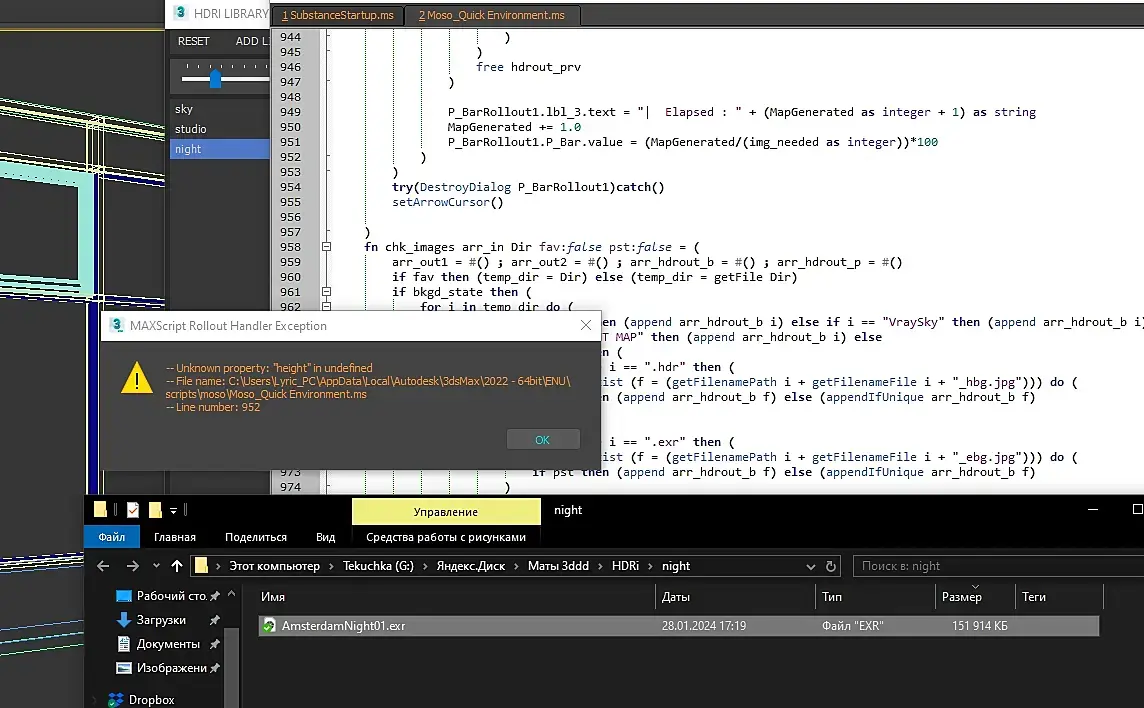Collapse the code fold at line 961
This screenshot has width=1144, height=708.
(x=326, y=292)
